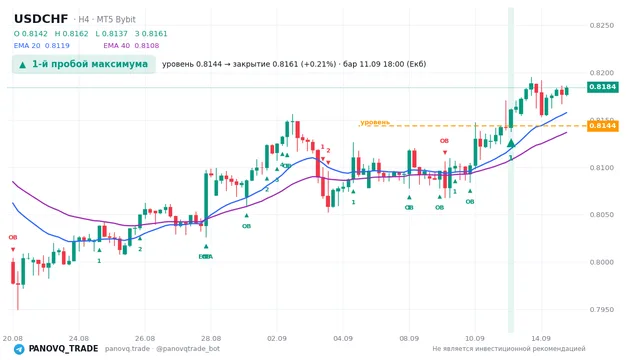Click the Не является инвестиционной рекомендацией disclaimer
This screenshot has height=360, width=640.
(509, 349)
